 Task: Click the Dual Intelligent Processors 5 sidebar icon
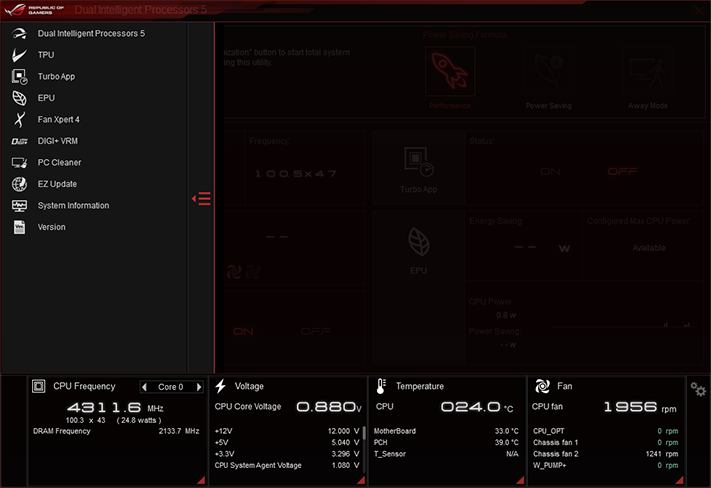[19, 34]
